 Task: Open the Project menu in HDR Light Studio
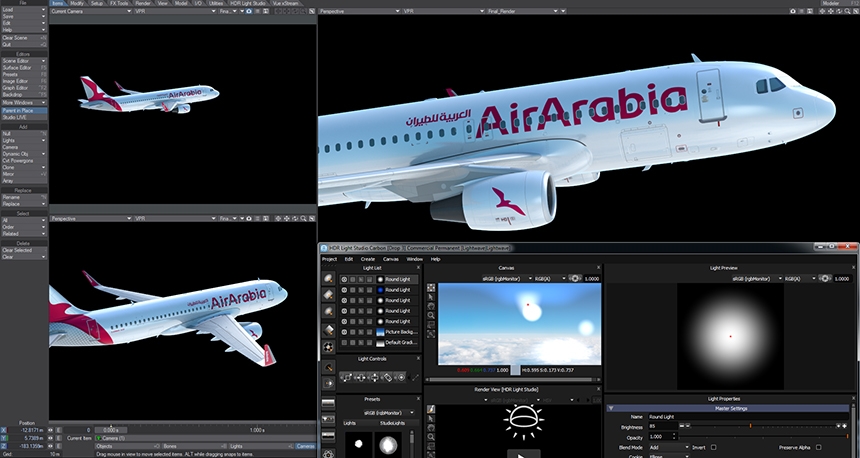click(329, 259)
